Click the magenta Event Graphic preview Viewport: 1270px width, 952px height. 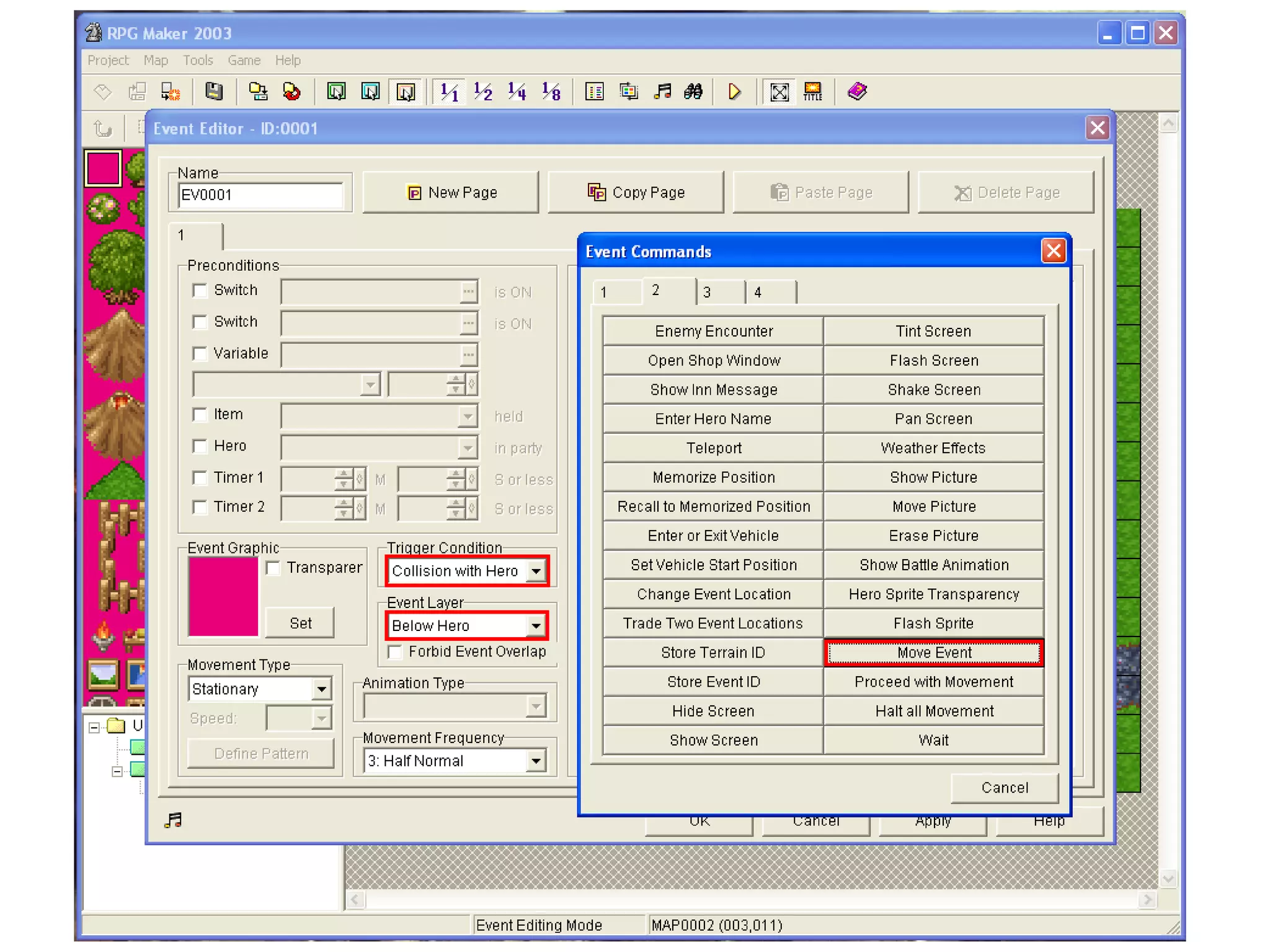coord(223,596)
